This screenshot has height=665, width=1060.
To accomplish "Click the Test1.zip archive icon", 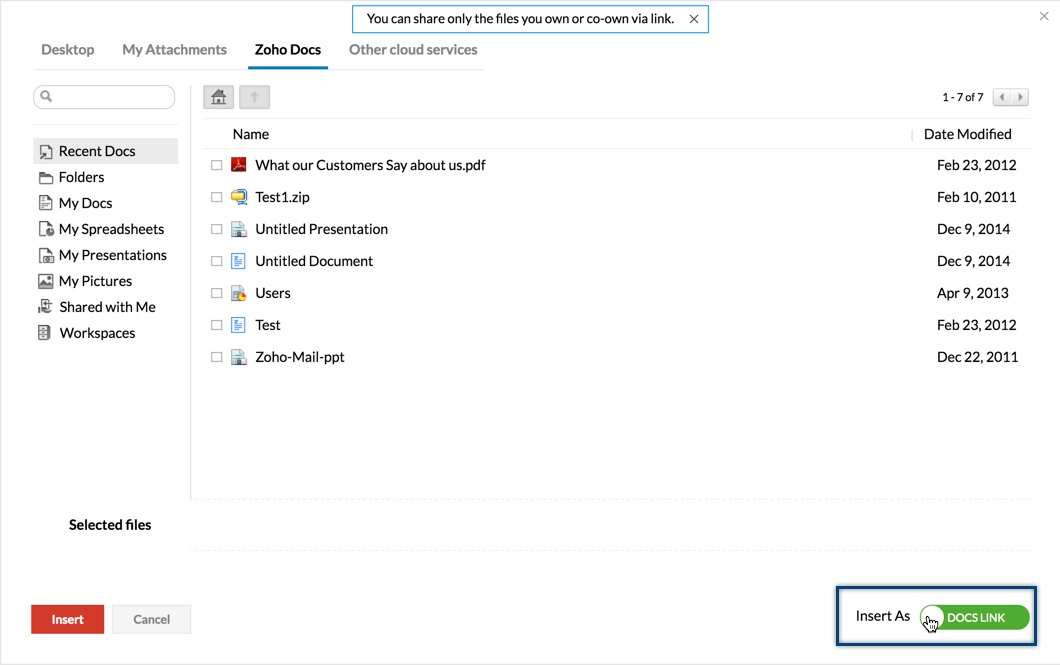I will point(238,197).
